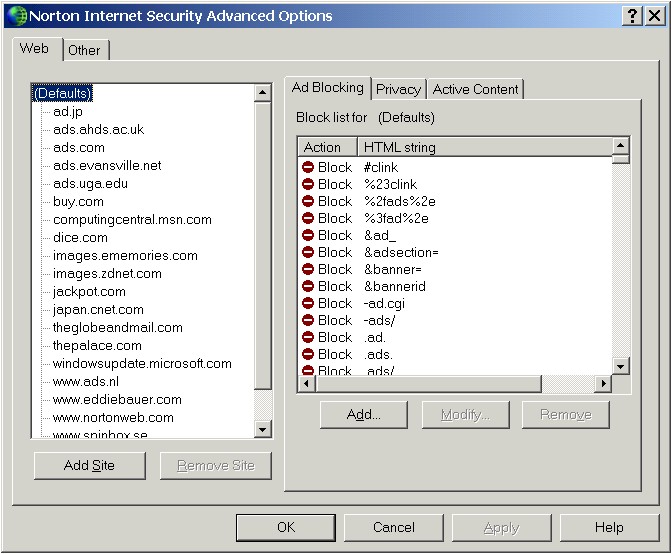Select ad.jp in the site list

(x=68, y=112)
